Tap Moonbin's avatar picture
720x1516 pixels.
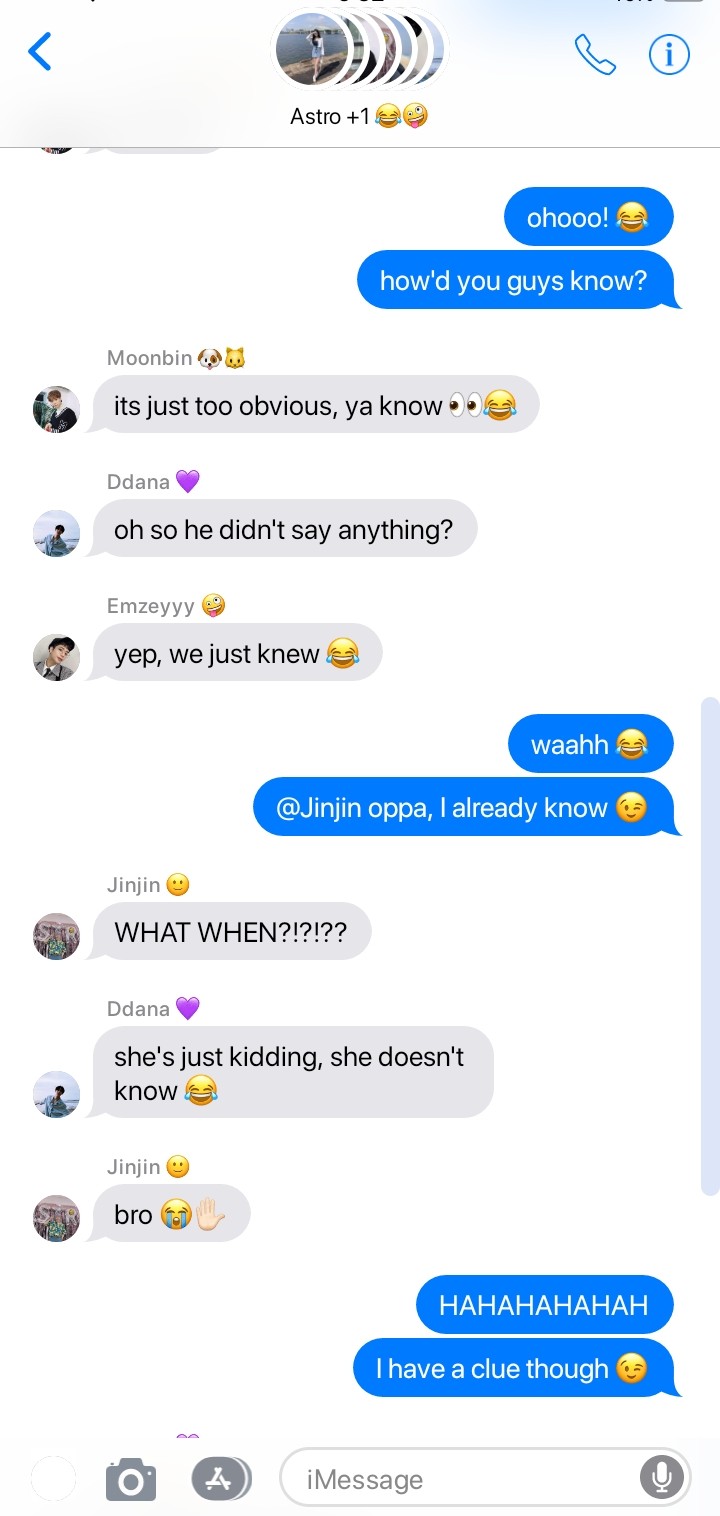pyautogui.click(x=56, y=409)
